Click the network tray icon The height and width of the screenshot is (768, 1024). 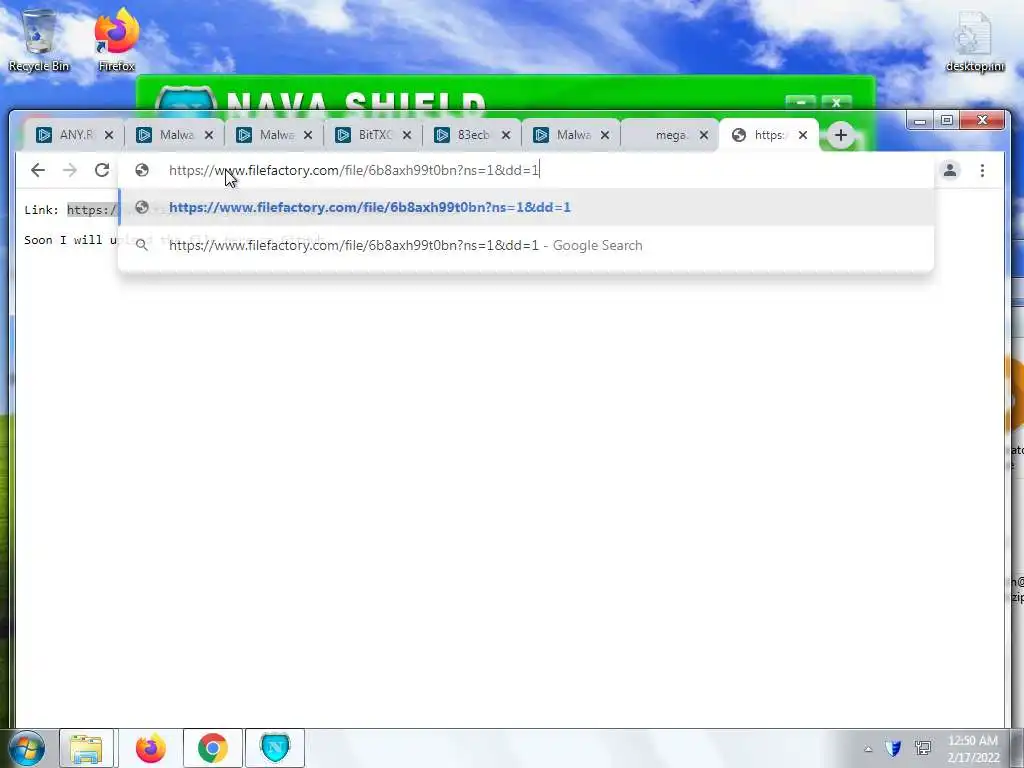tap(923, 748)
